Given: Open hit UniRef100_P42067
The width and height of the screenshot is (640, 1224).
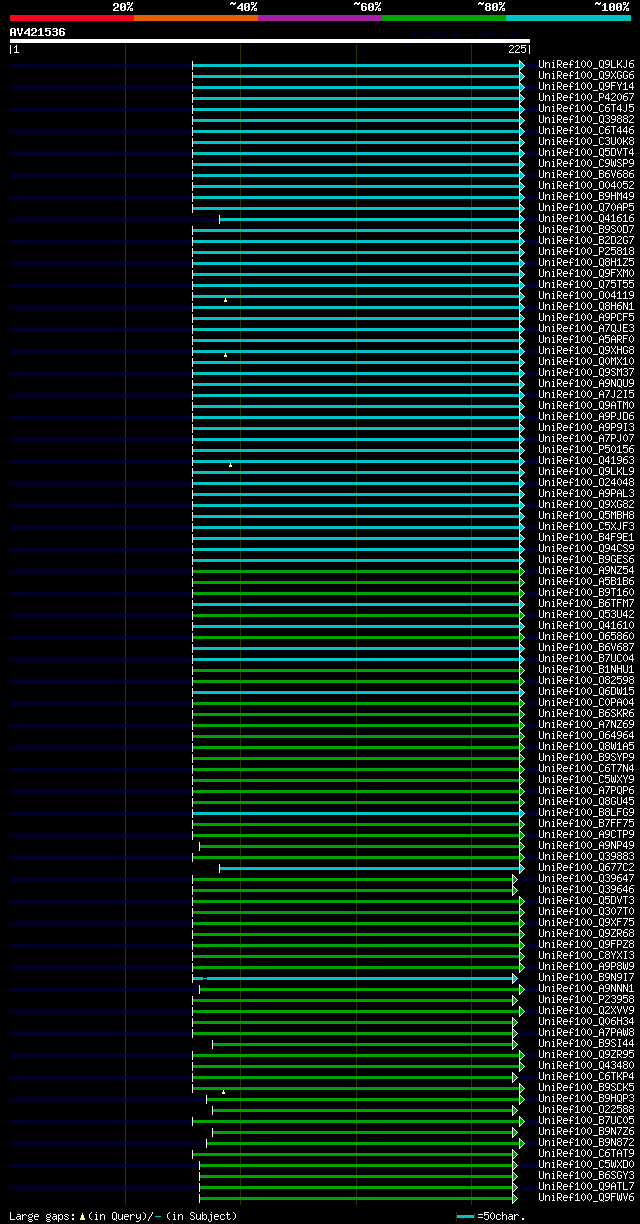Looking at the screenshot, I should [x=586, y=97].
